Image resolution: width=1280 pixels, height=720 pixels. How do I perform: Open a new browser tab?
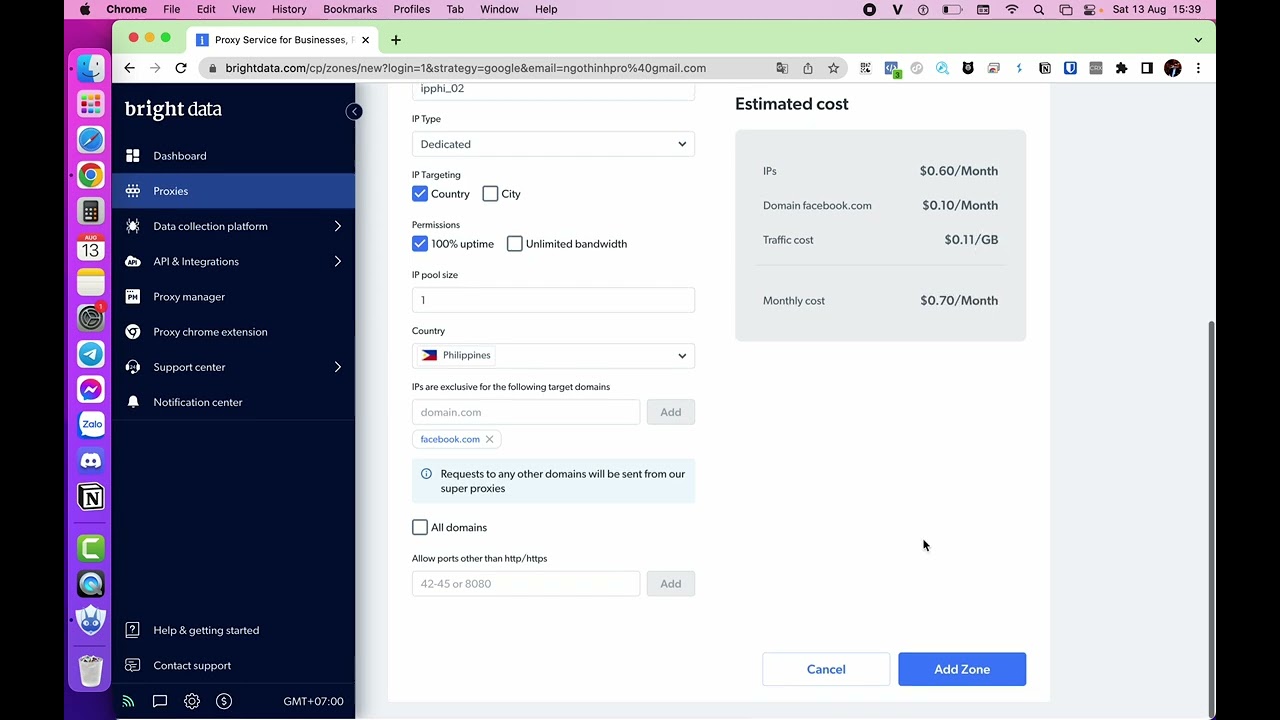coord(396,40)
